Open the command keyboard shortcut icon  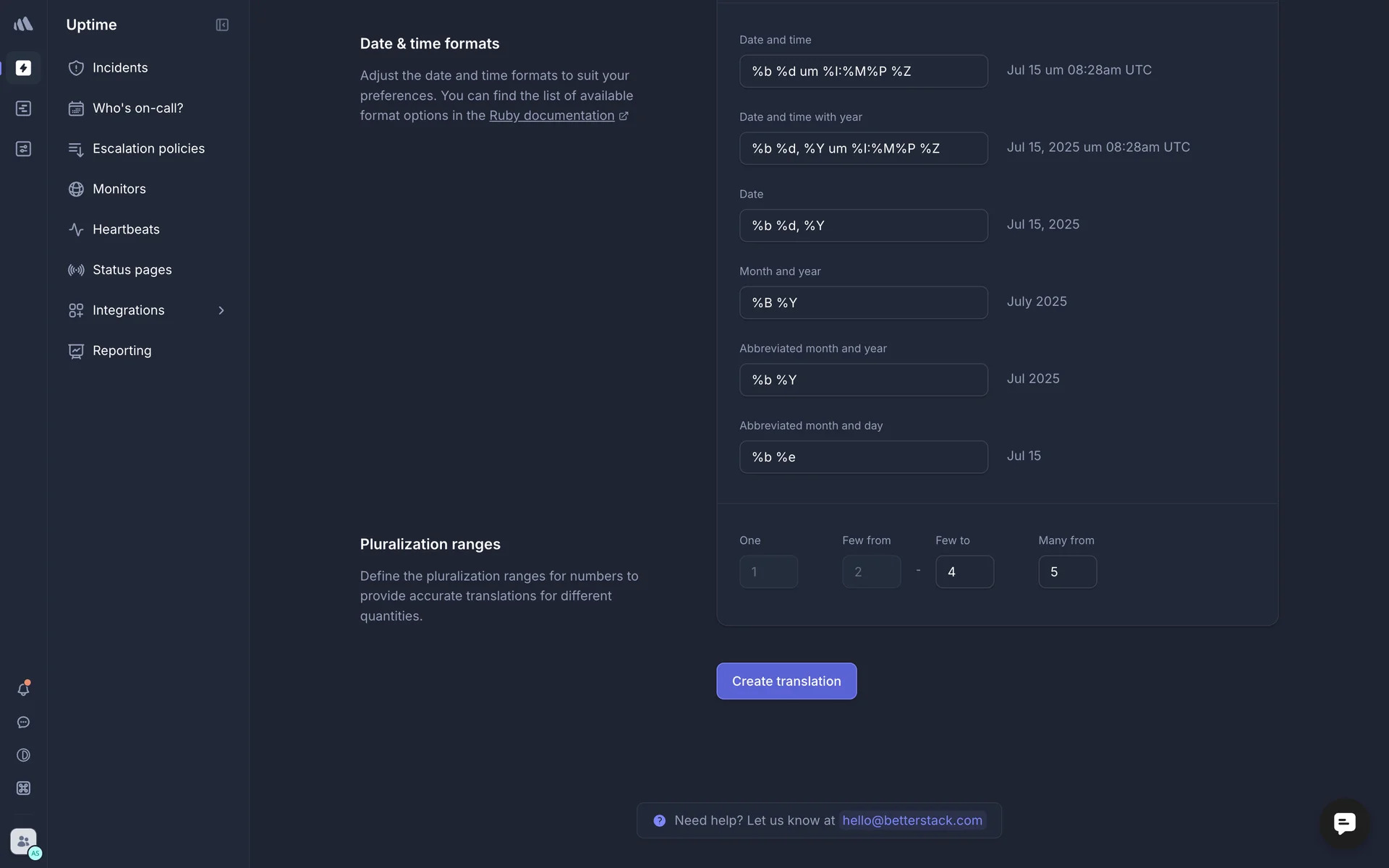(23, 788)
